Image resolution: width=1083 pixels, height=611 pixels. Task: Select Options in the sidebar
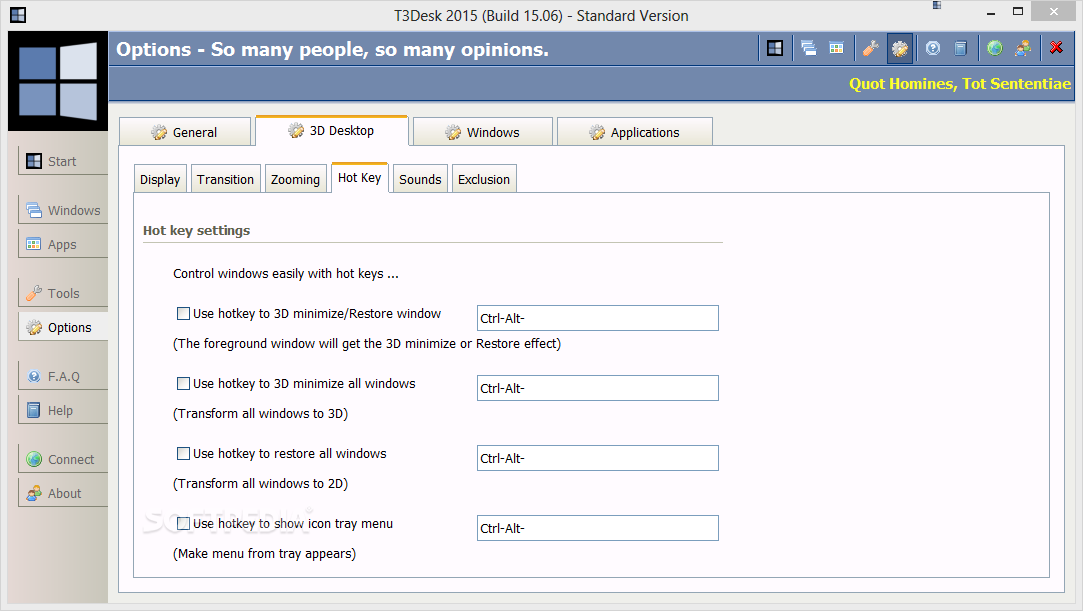point(63,327)
